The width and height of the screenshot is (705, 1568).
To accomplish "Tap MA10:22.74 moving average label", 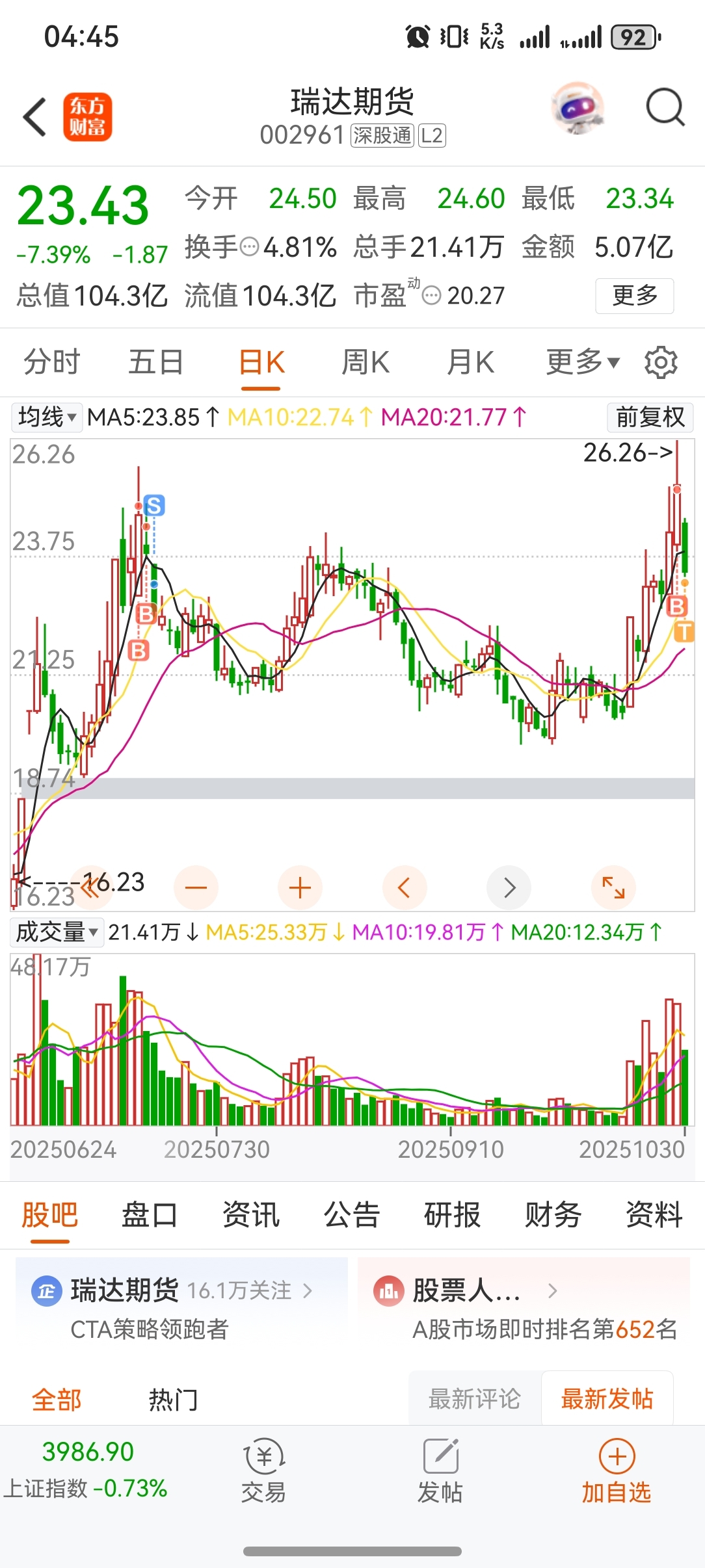I will (x=300, y=417).
